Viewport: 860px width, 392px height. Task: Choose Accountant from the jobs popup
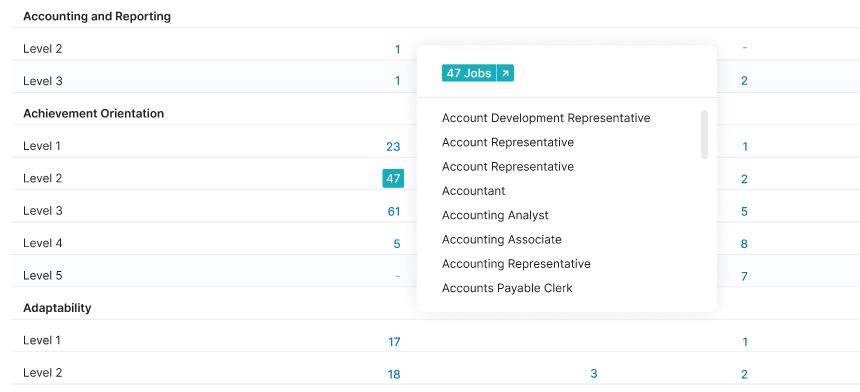pos(473,191)
